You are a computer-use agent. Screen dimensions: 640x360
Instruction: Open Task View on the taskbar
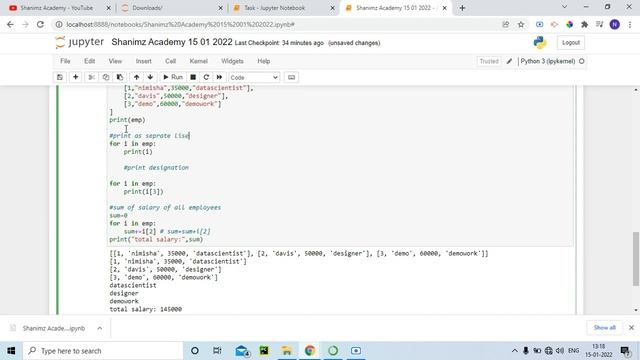(x=217, y=351)
